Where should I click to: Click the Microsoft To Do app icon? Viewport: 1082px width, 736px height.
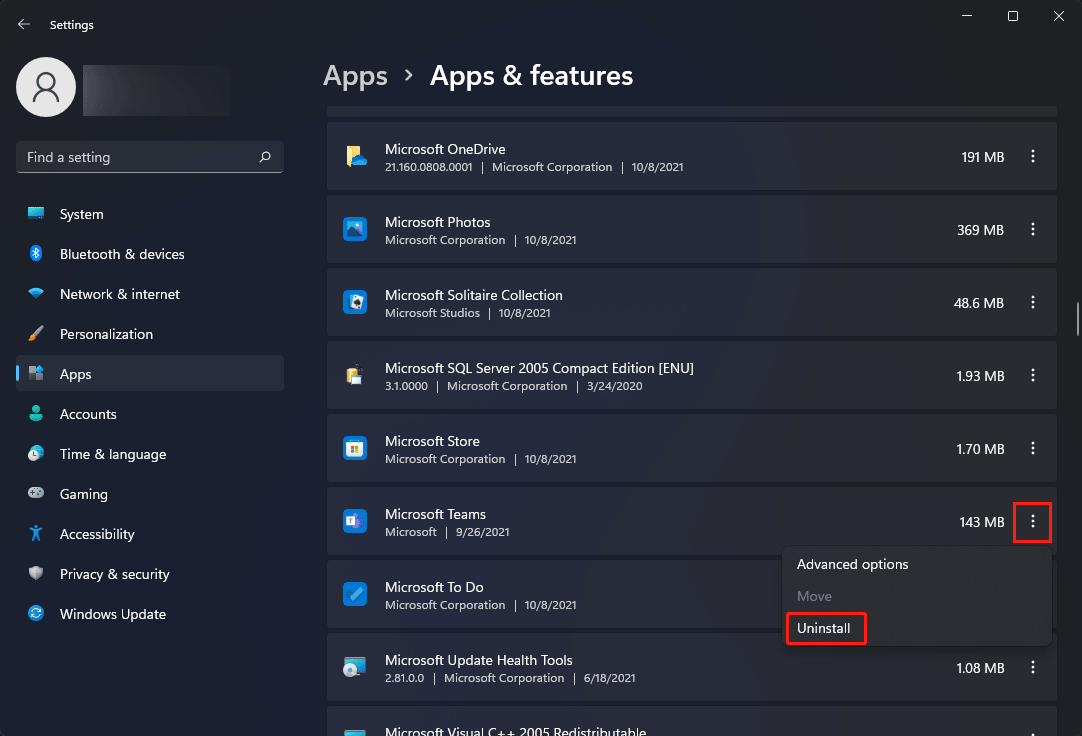pos(355,595)
